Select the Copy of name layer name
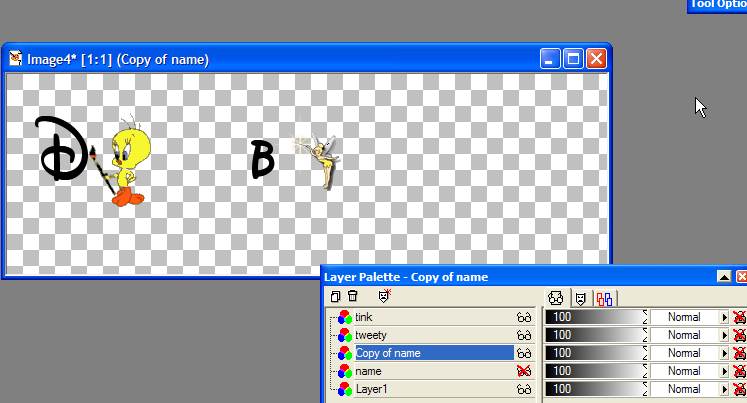 click(x=388, y=353)
